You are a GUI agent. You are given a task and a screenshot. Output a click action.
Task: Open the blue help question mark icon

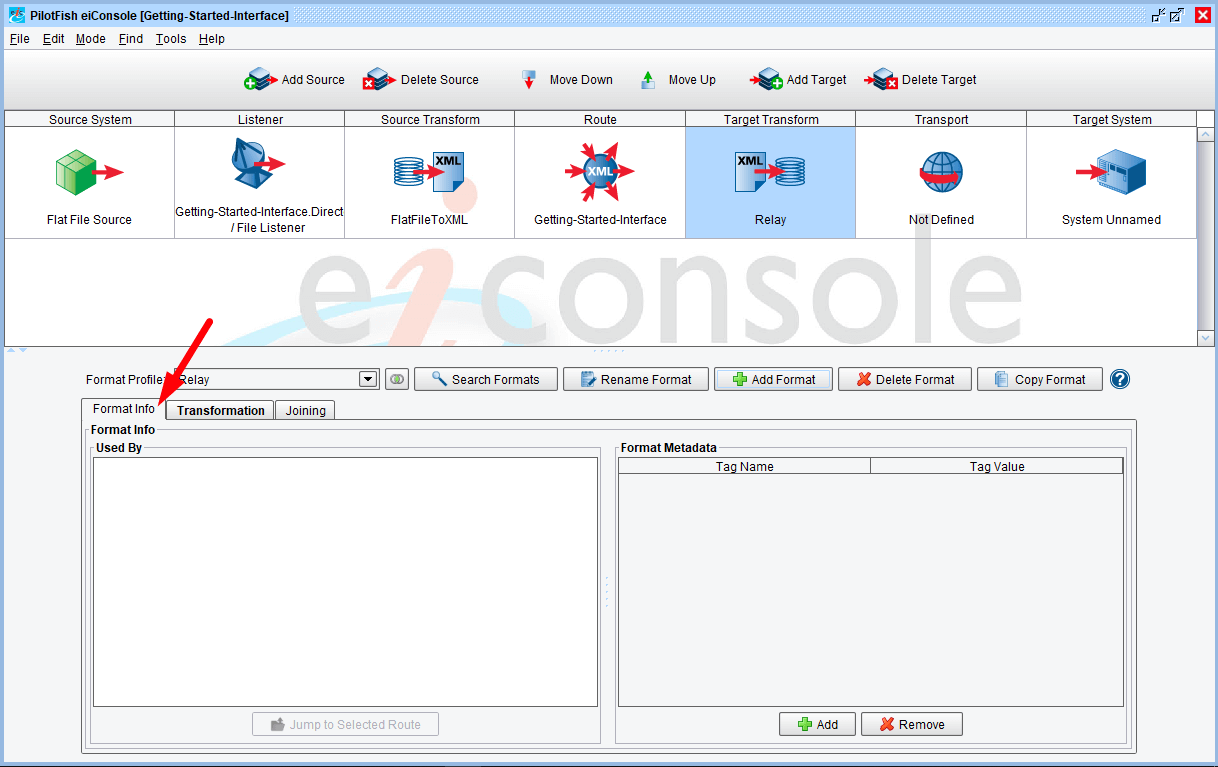[x=1120, y=379]
